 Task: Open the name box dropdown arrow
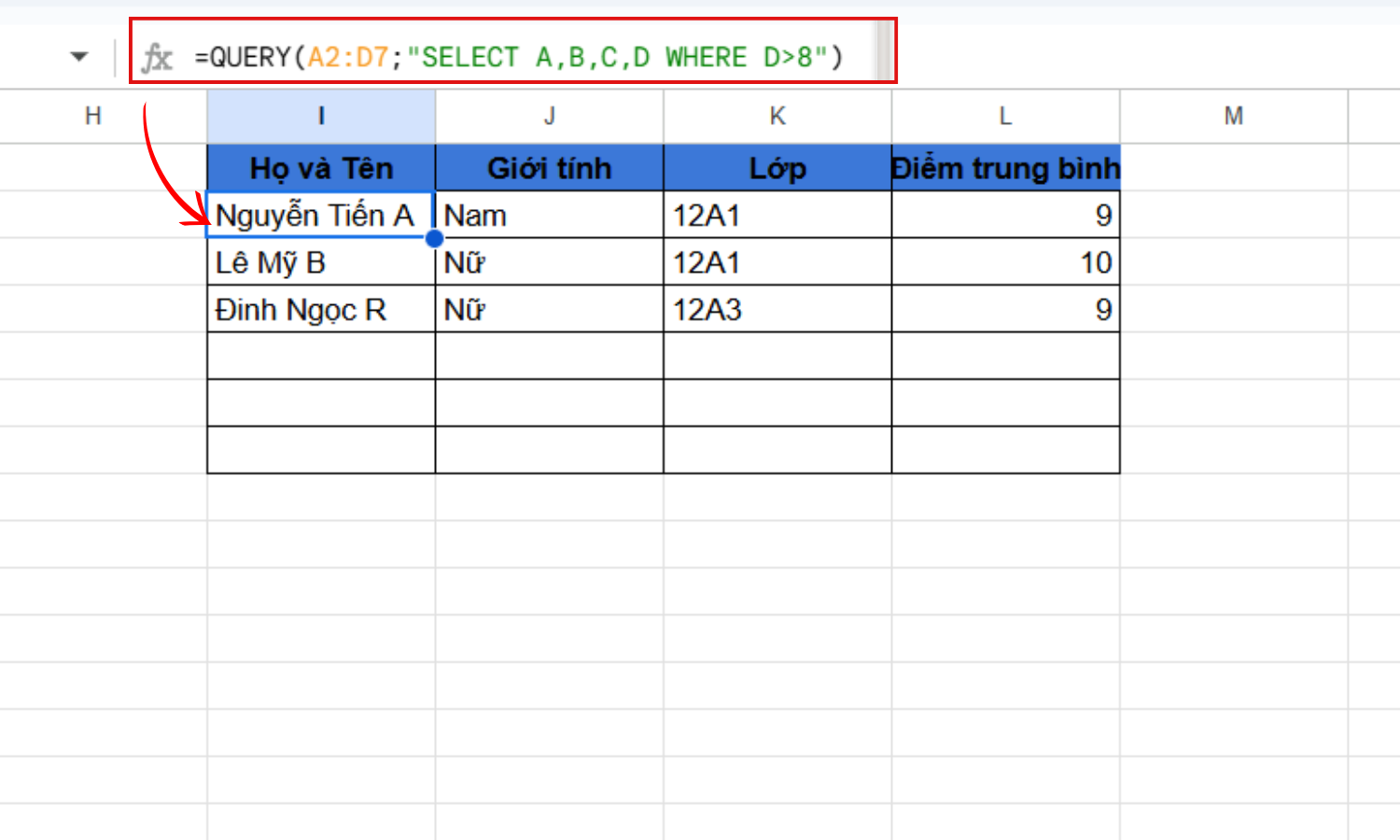pos(79,57)
